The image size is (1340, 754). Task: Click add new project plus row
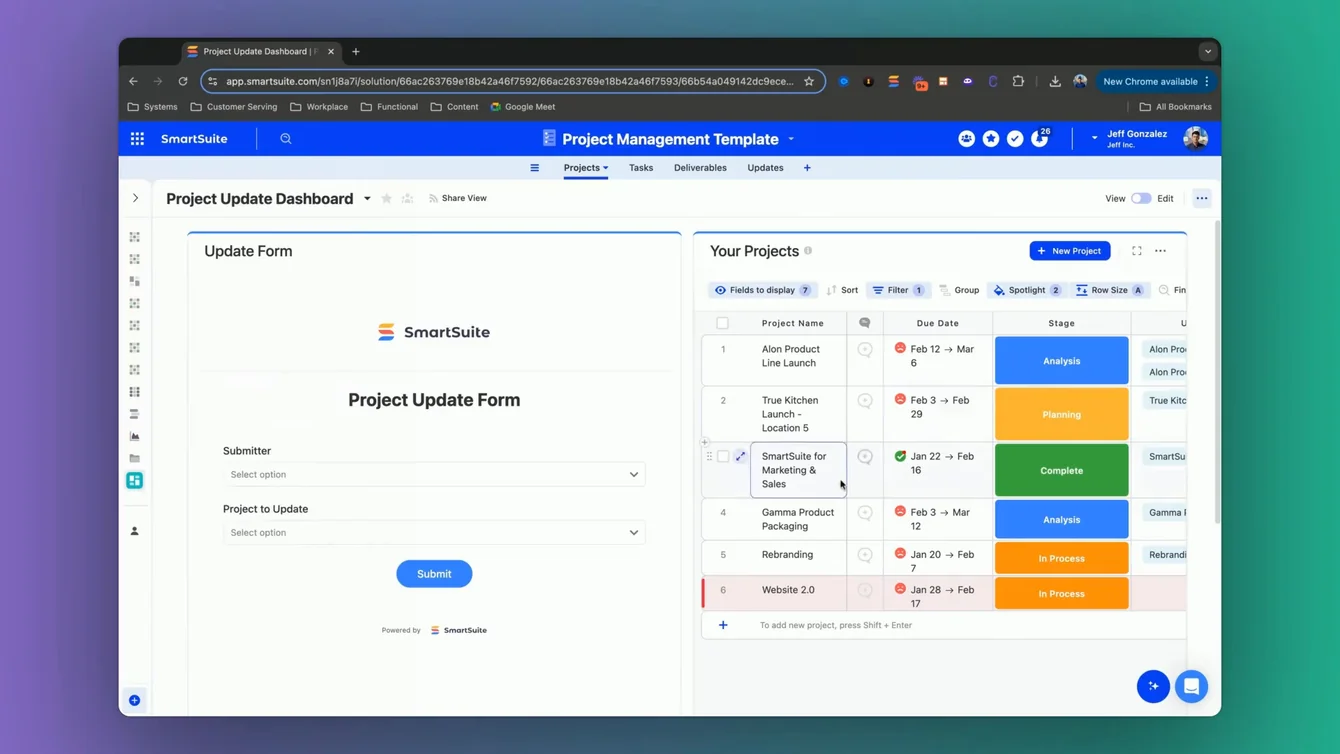(723, 625)
